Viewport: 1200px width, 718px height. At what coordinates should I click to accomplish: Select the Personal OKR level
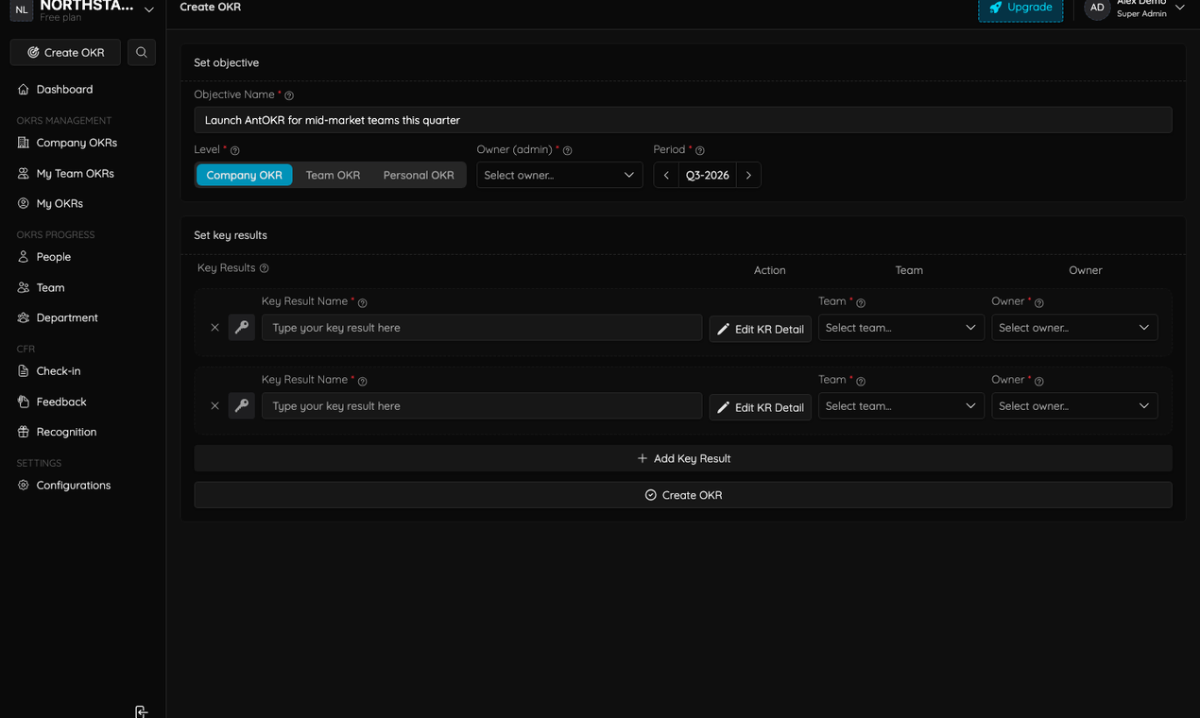click(x=418, y=175)
